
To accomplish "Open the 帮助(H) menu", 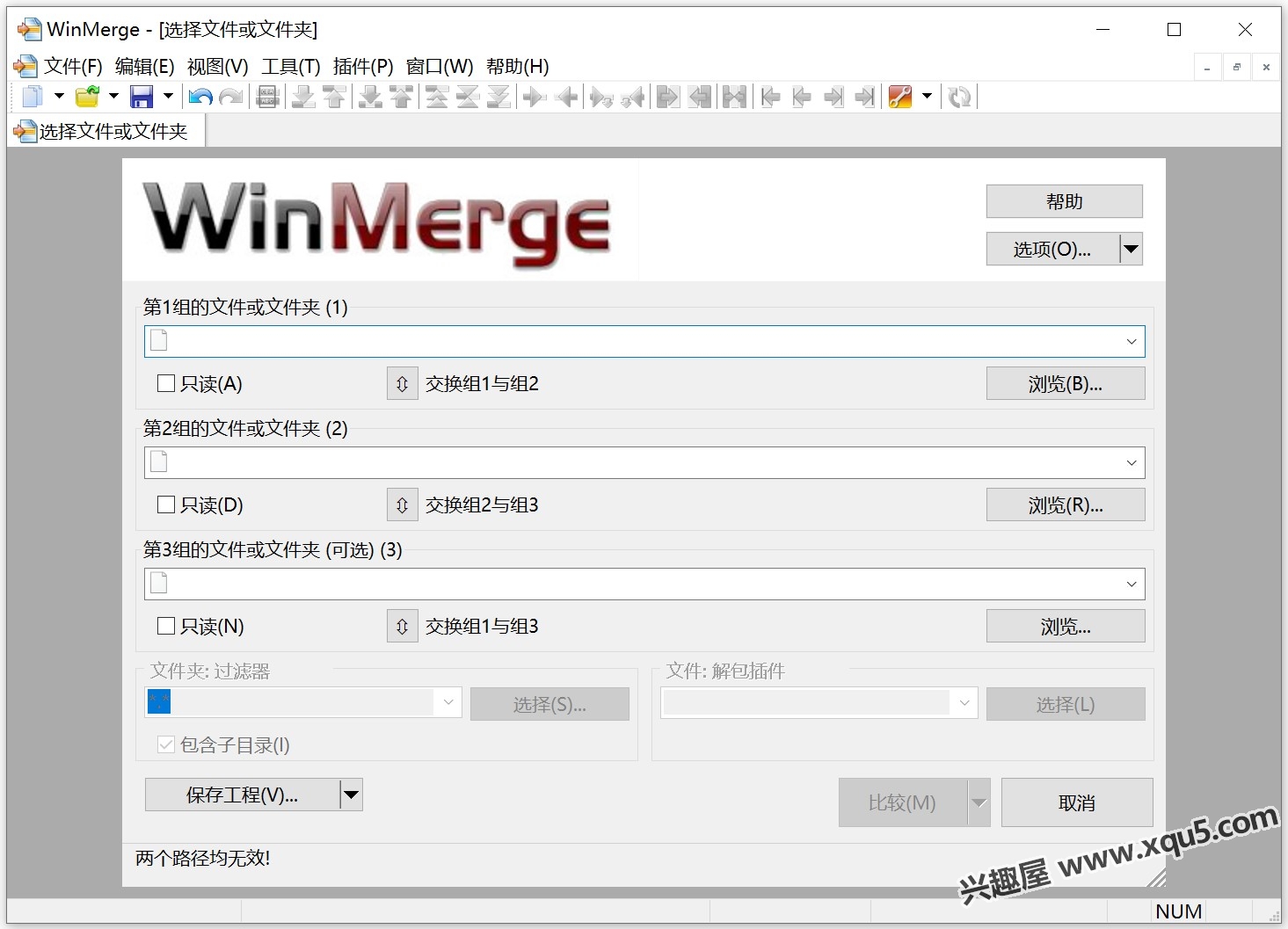I will coord(517,67).
